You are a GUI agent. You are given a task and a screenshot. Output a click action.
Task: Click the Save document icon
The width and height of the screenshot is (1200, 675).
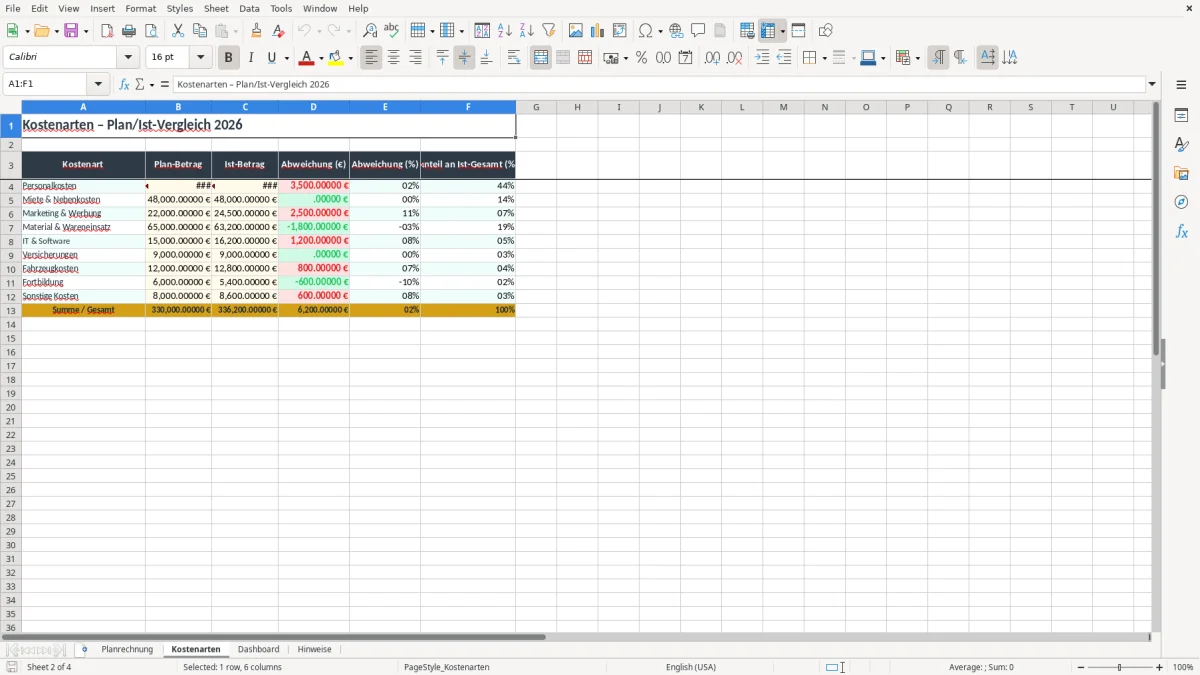pos(71,31)
